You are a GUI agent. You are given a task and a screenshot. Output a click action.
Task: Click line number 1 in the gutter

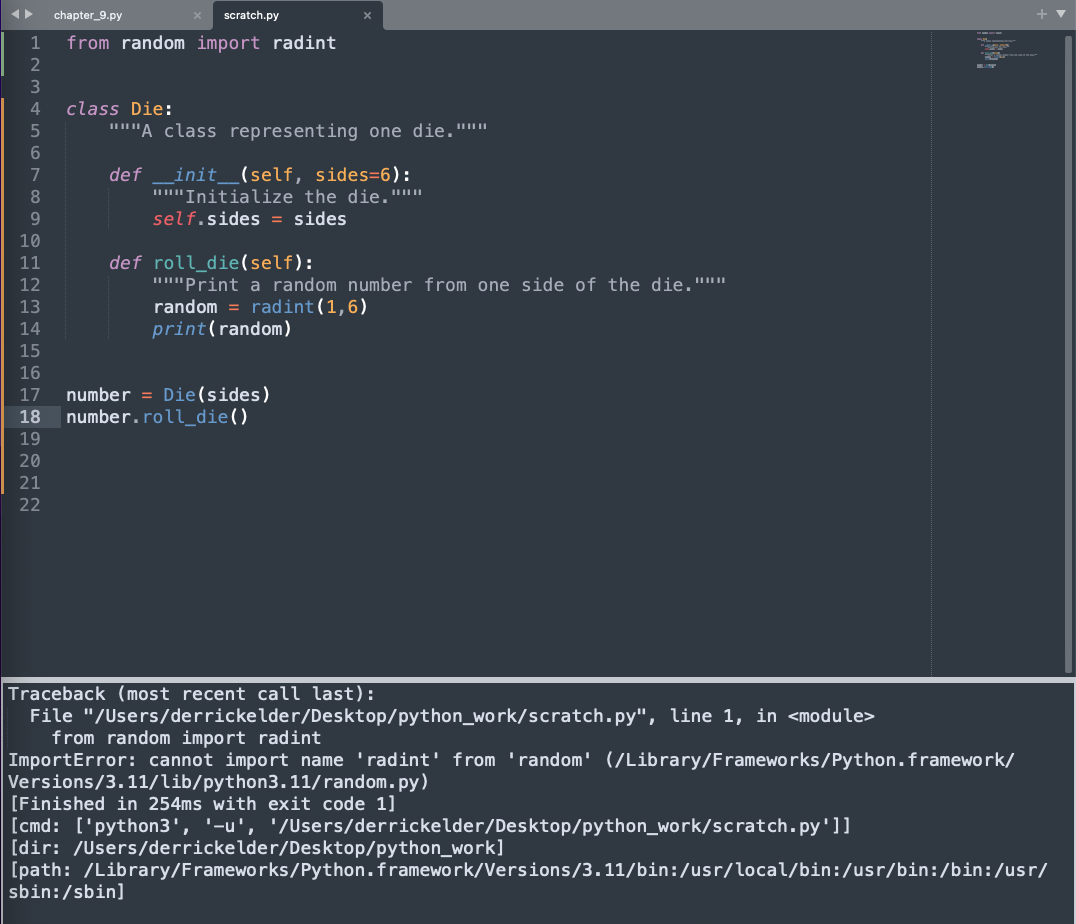tap(35, 42)
